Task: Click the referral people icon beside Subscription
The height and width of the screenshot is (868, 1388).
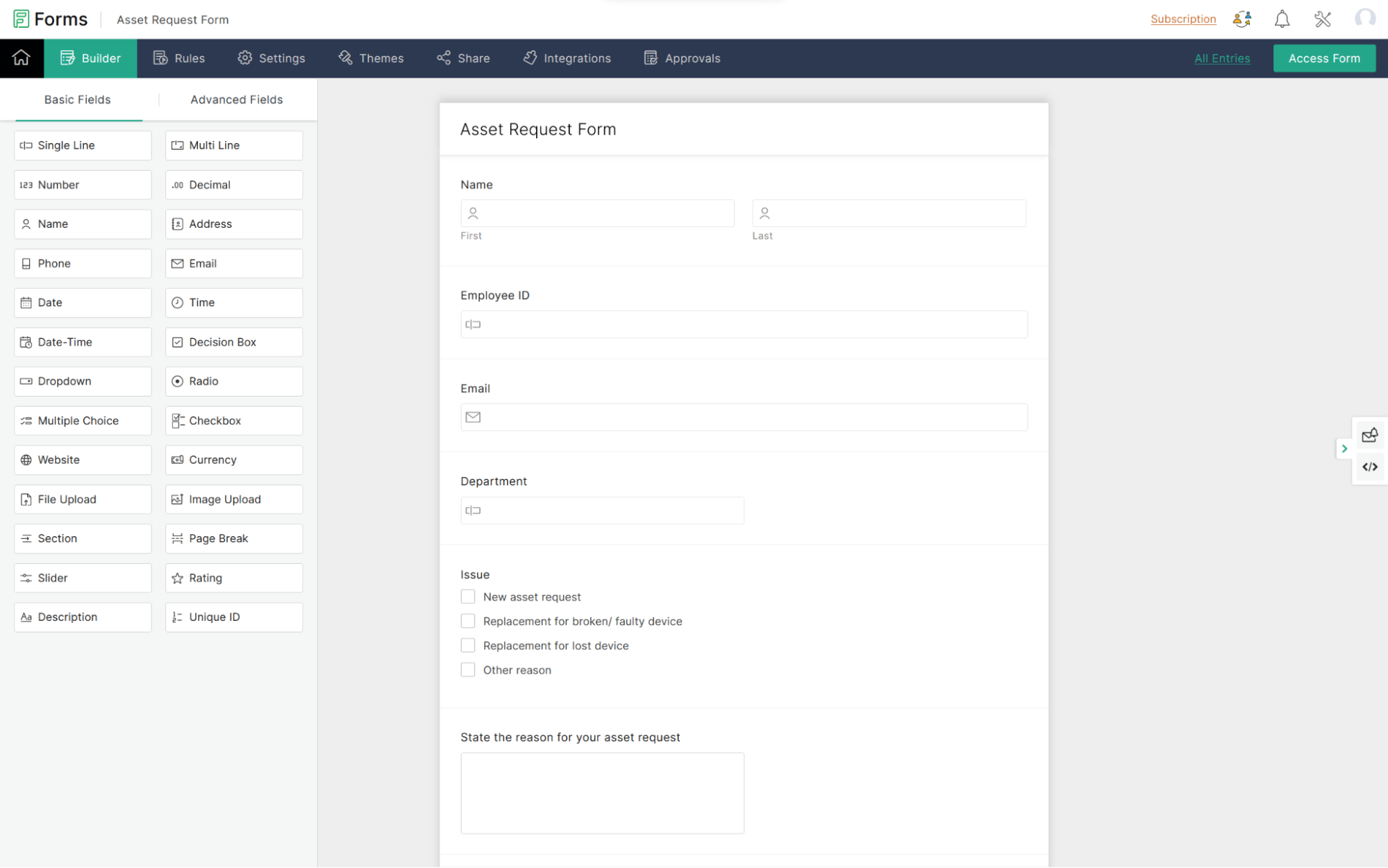Action: 1241,19
